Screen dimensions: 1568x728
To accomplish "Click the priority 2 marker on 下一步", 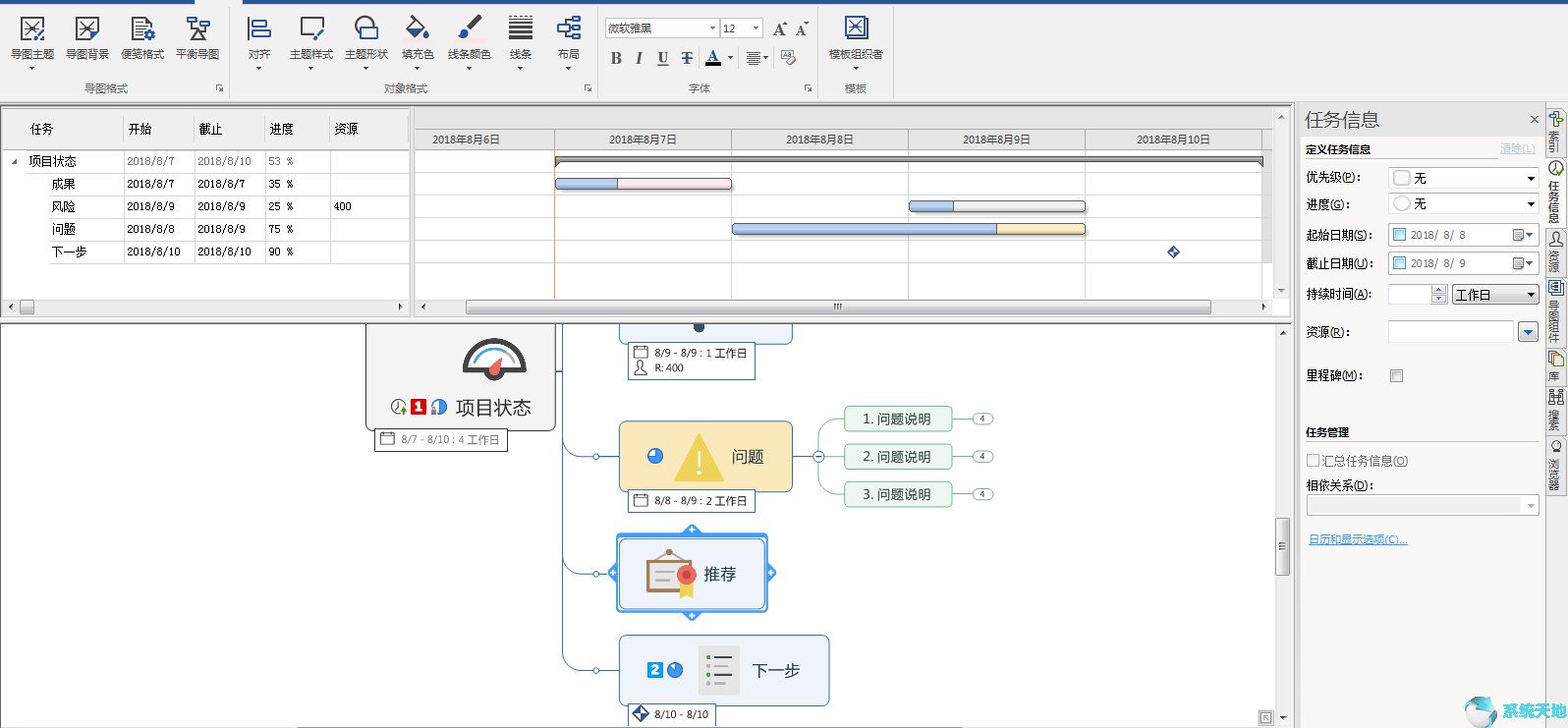I will coord(655,670).
